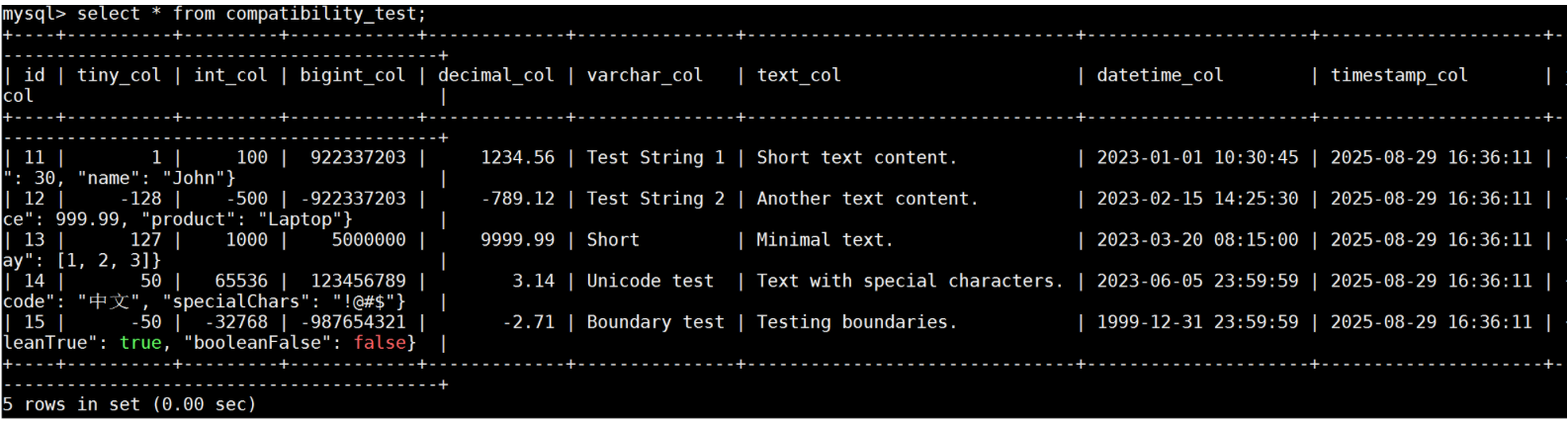The width and height of the screenshot is (1568, 423).
Task: Click the text_col column header
Action: (799, 75)
